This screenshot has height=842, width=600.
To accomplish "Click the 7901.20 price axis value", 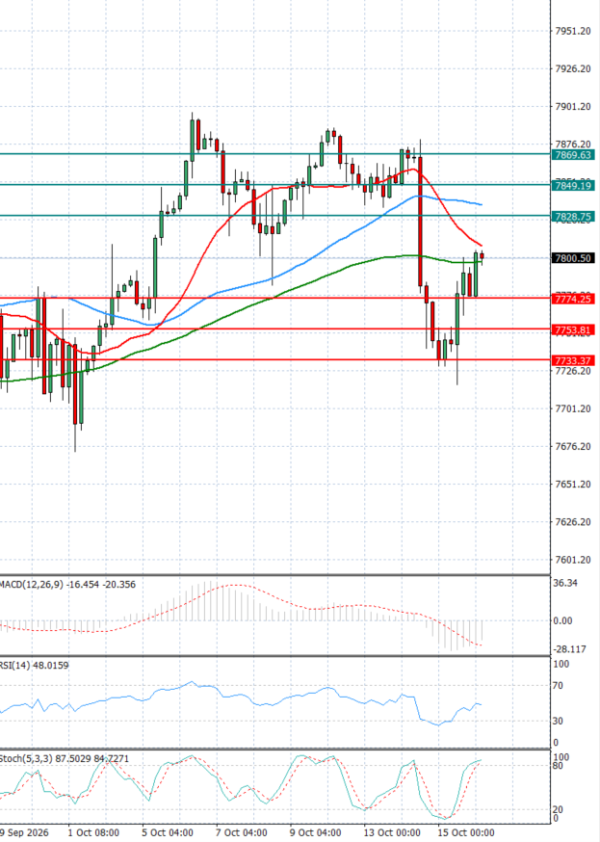I will (573, 107).
